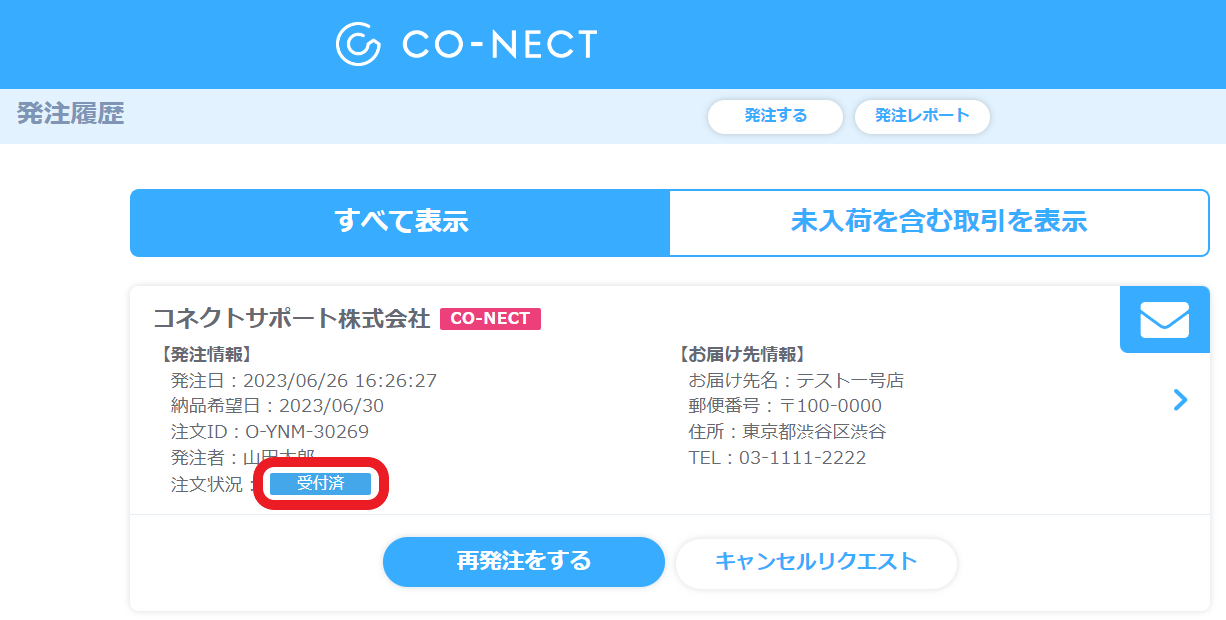This screenshot has height=620, width=1226.
Task: Expand order details with the right chevron
Action: pyautogui.click(x=1181, y=401)
